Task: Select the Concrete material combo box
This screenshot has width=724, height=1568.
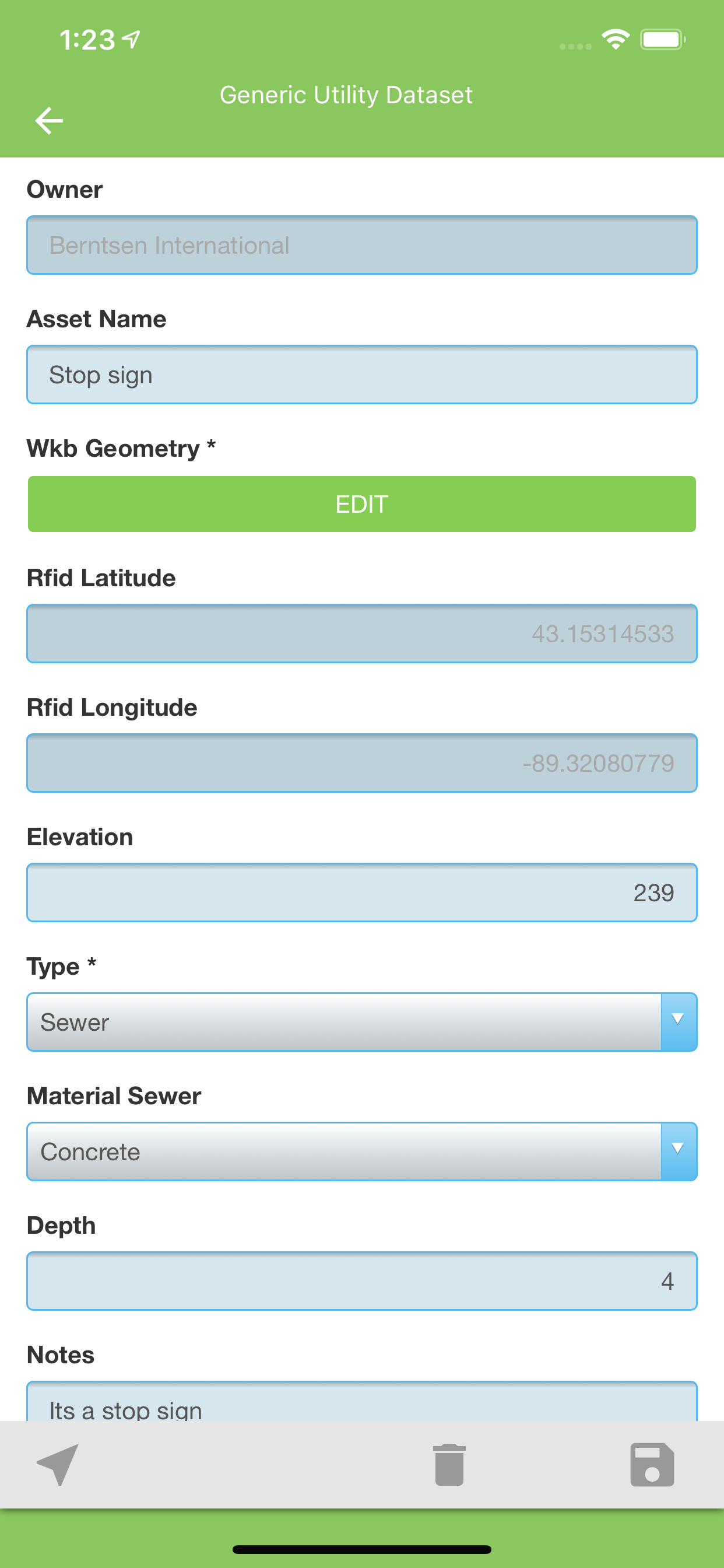Action: (362, 1151)
